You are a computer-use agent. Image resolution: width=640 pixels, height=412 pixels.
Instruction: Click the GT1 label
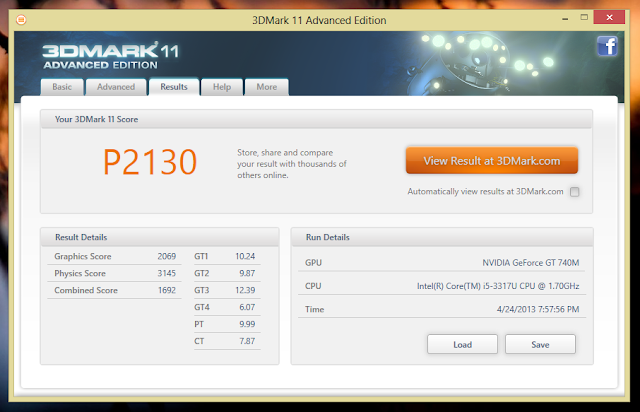[201, 256]
